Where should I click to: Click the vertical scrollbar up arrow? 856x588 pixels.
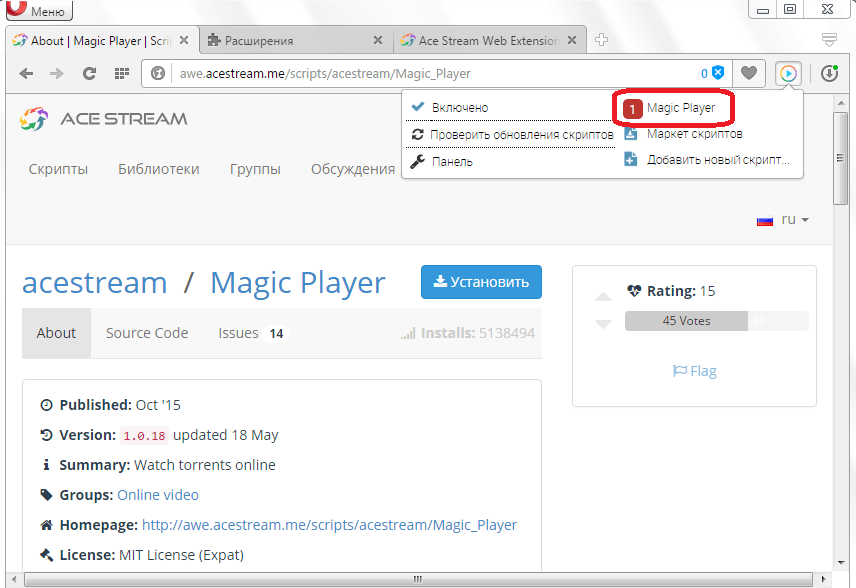[x=841, y=102]
